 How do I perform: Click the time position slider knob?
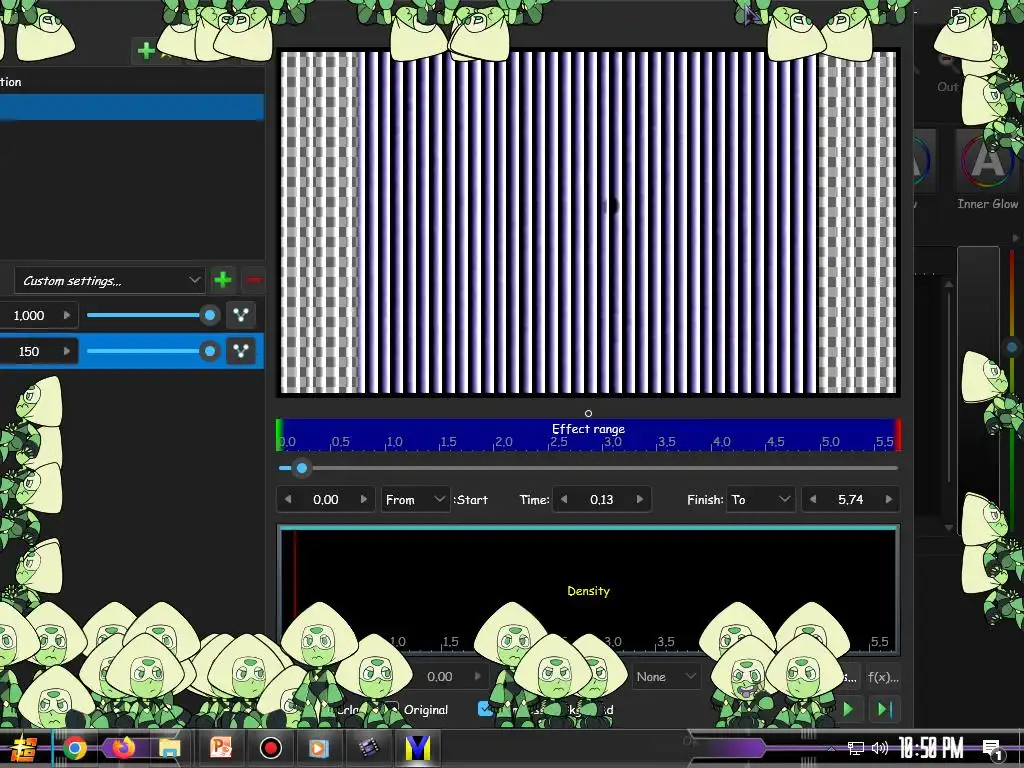[302, 468]
